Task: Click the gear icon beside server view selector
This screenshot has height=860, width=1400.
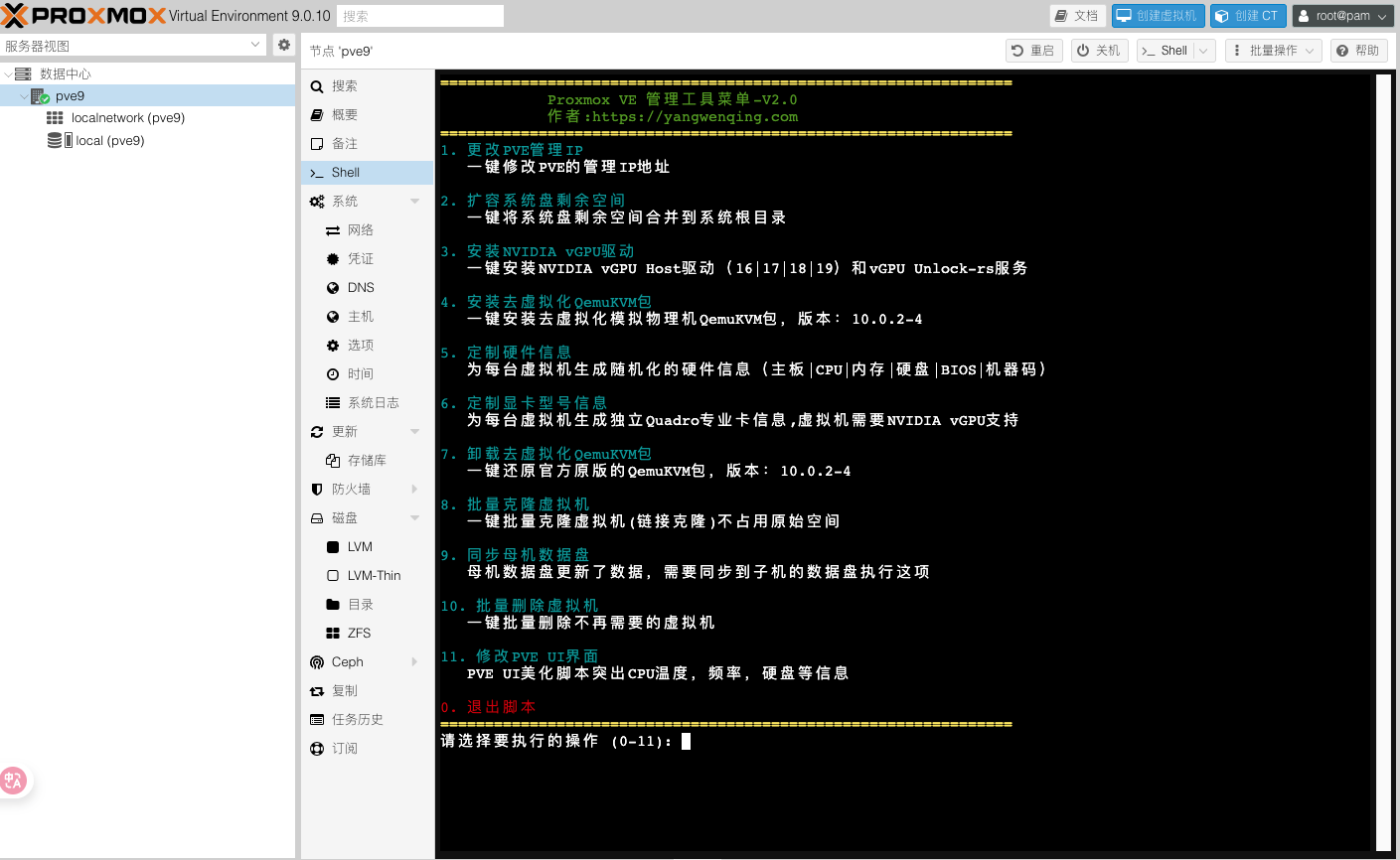Action: 284,45
